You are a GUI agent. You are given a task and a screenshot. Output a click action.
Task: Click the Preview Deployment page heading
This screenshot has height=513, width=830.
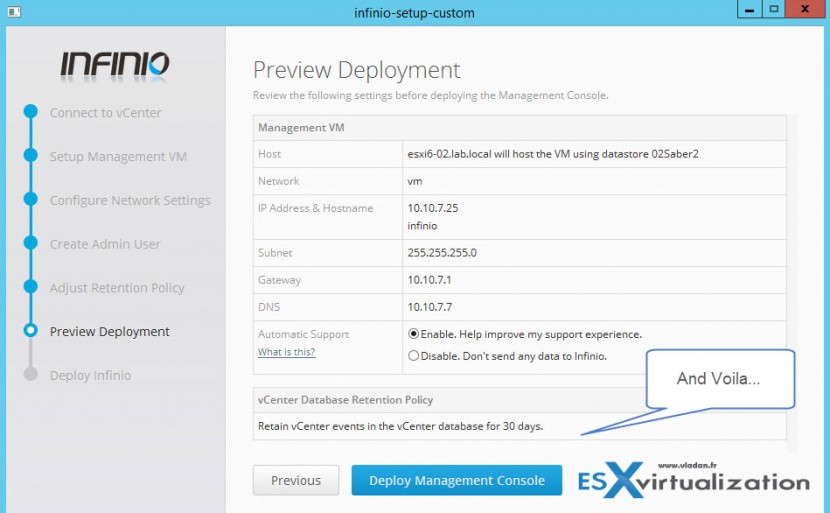pyautogui.click(x=356, y=70)
